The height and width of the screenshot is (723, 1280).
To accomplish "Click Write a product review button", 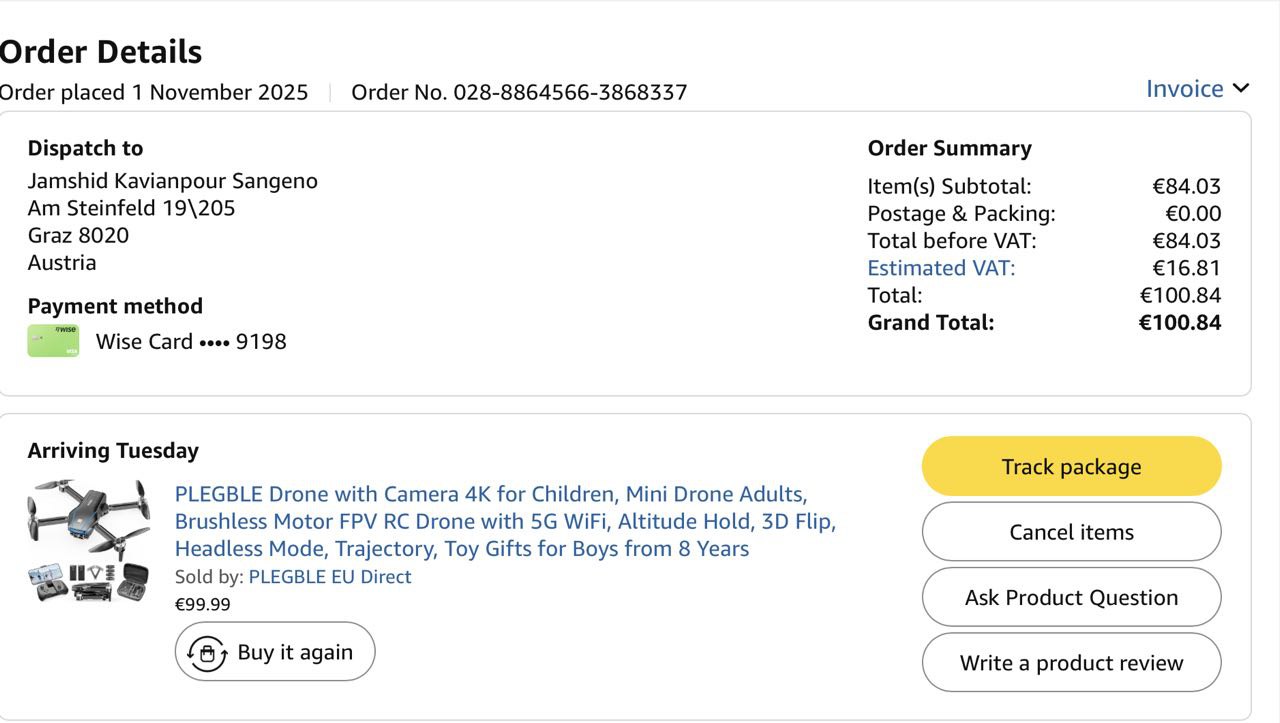I will (1071, 663).
